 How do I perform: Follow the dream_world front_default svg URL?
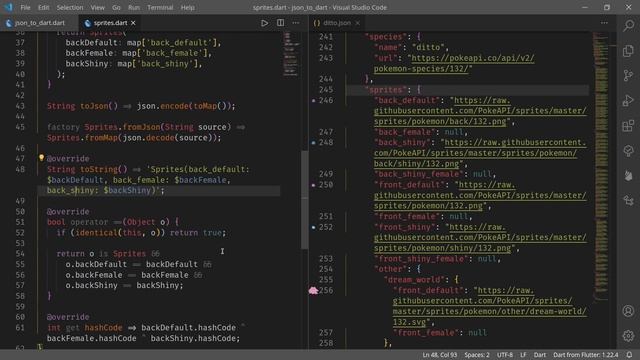489,306
